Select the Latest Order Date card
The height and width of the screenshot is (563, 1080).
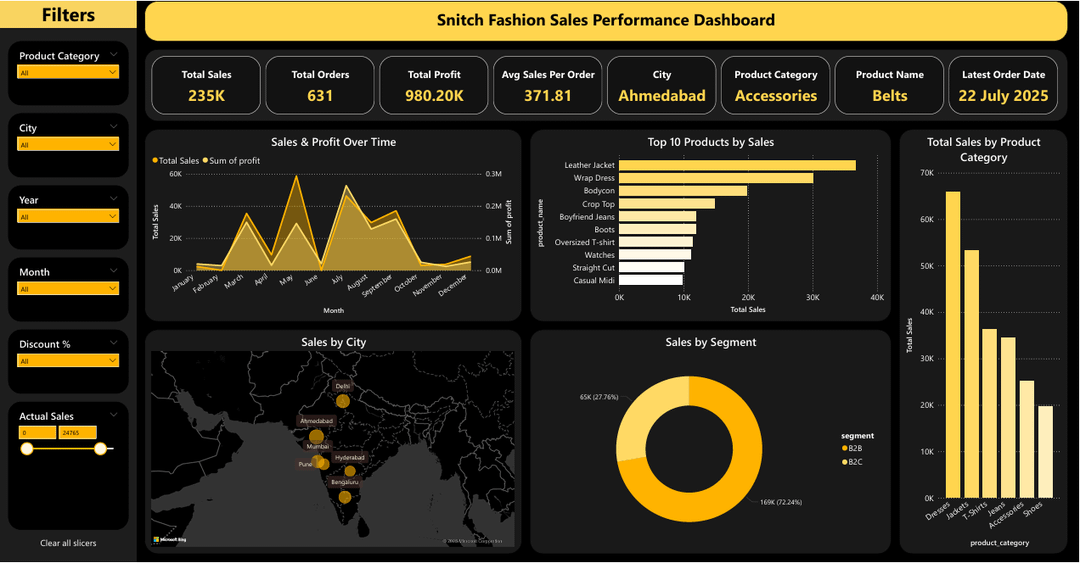(1004, 85)
